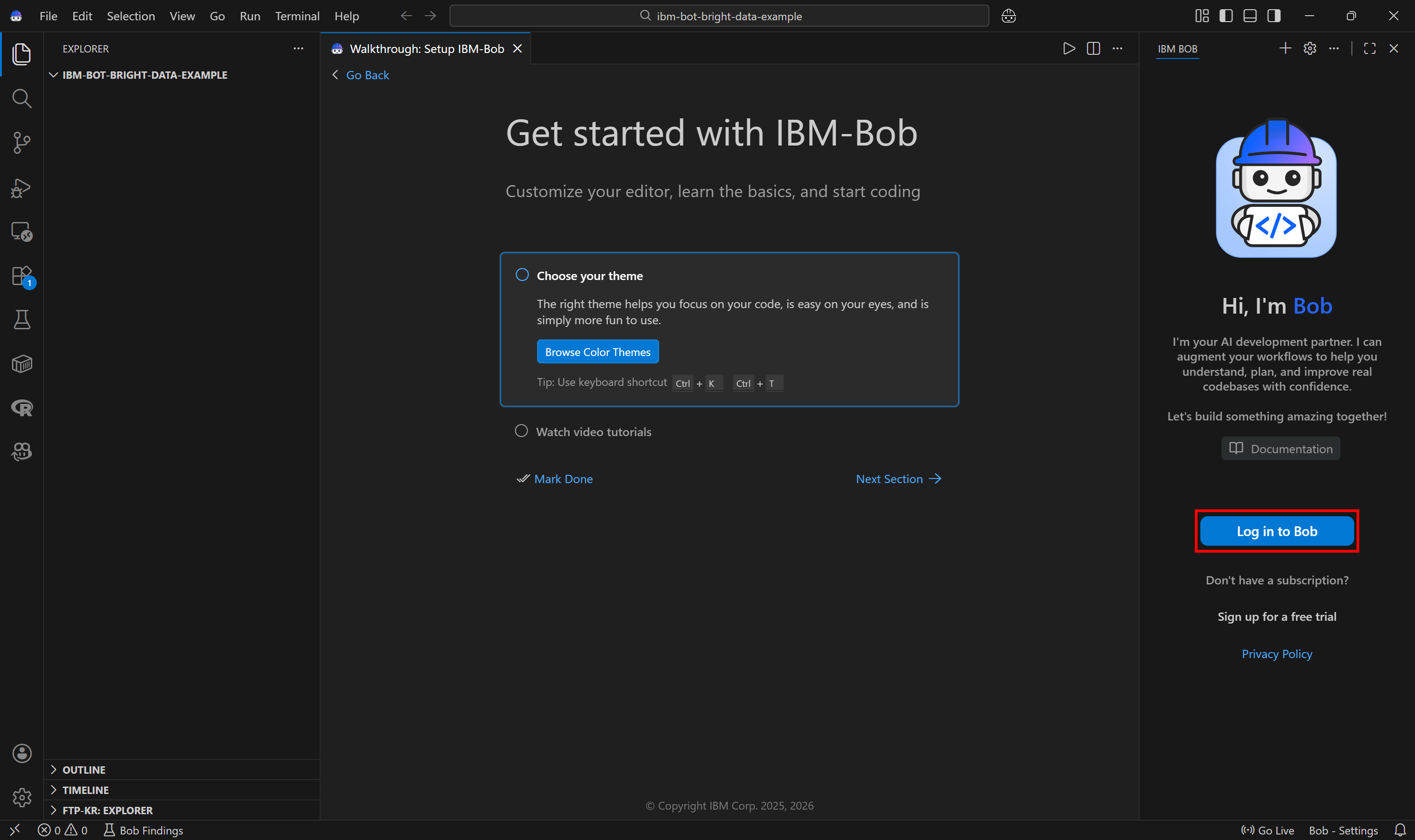Close the Walkthrough: Setup IBM-Bob tab
The height and width of the screenshot is (840, 1415).
517,49
